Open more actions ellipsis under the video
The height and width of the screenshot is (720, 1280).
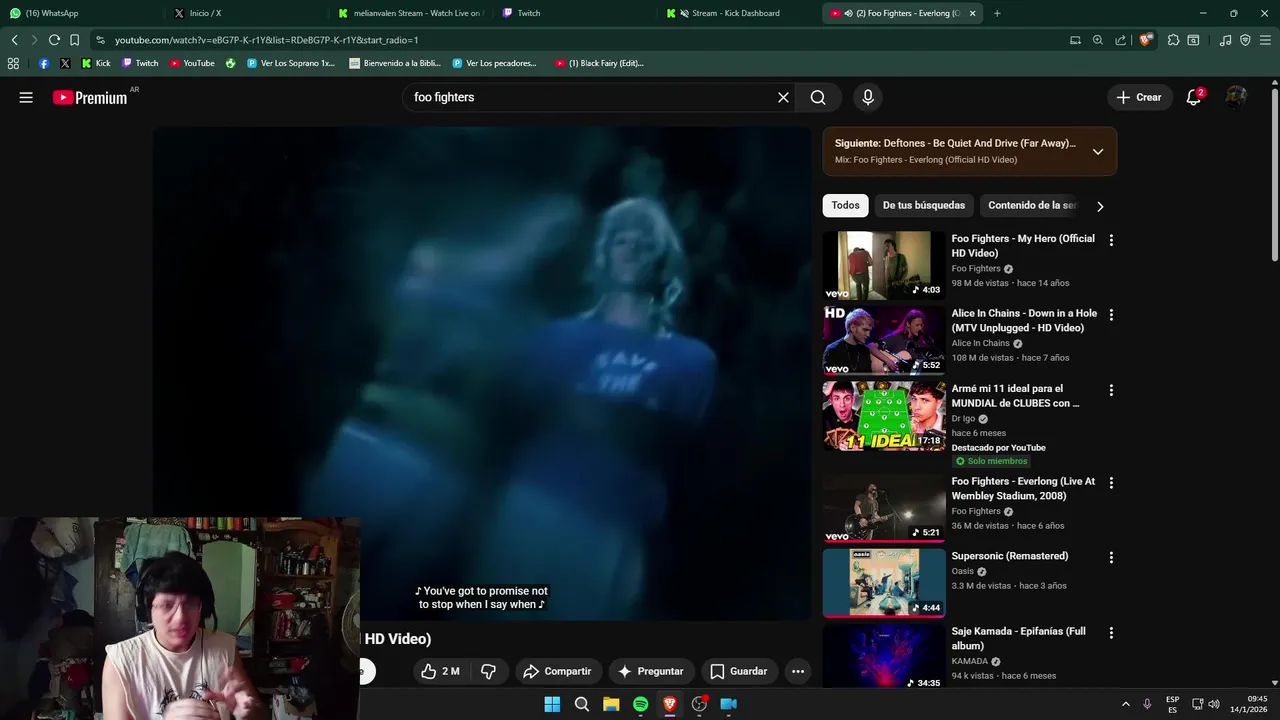798,671
